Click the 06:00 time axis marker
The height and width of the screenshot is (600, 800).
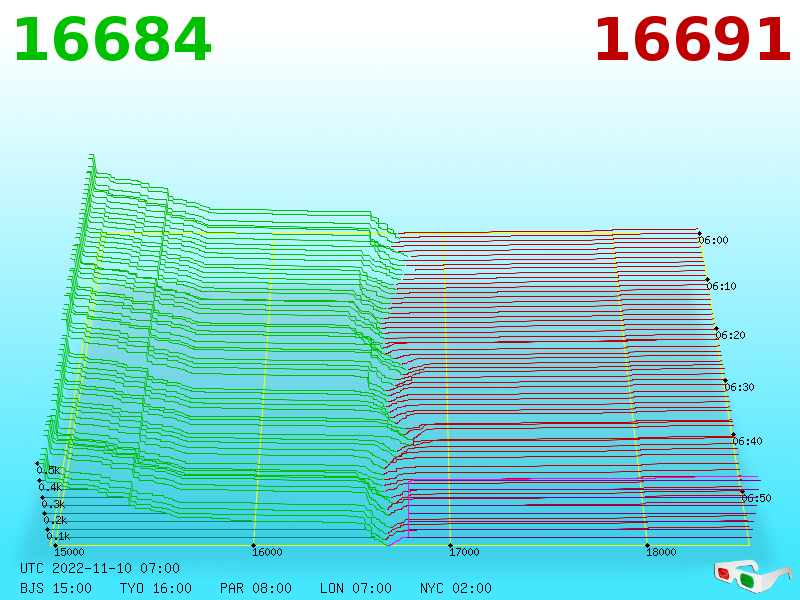click(x=713, y=240)
